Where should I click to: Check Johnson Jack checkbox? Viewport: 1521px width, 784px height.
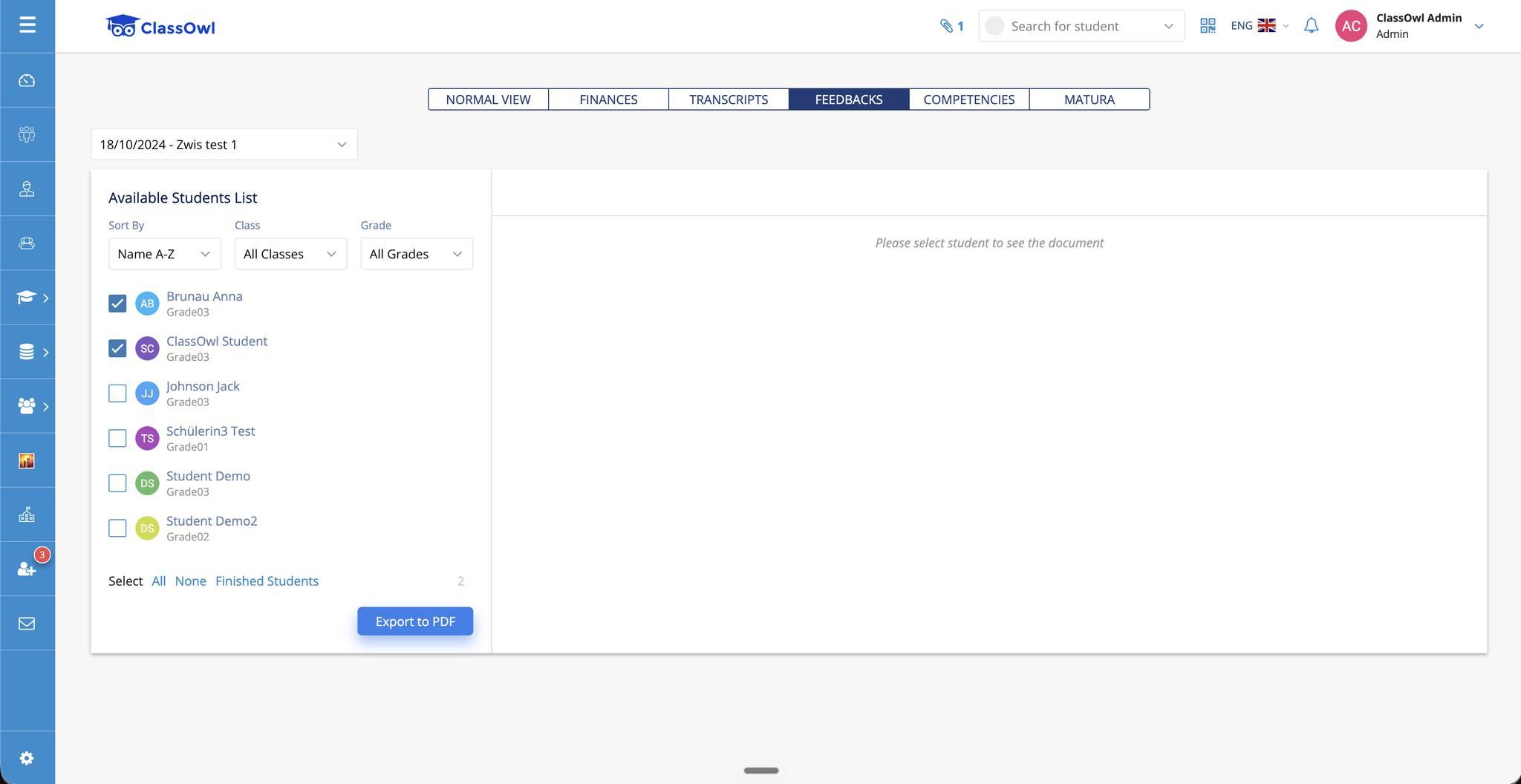pyautogui.click(x=117, y=393)
